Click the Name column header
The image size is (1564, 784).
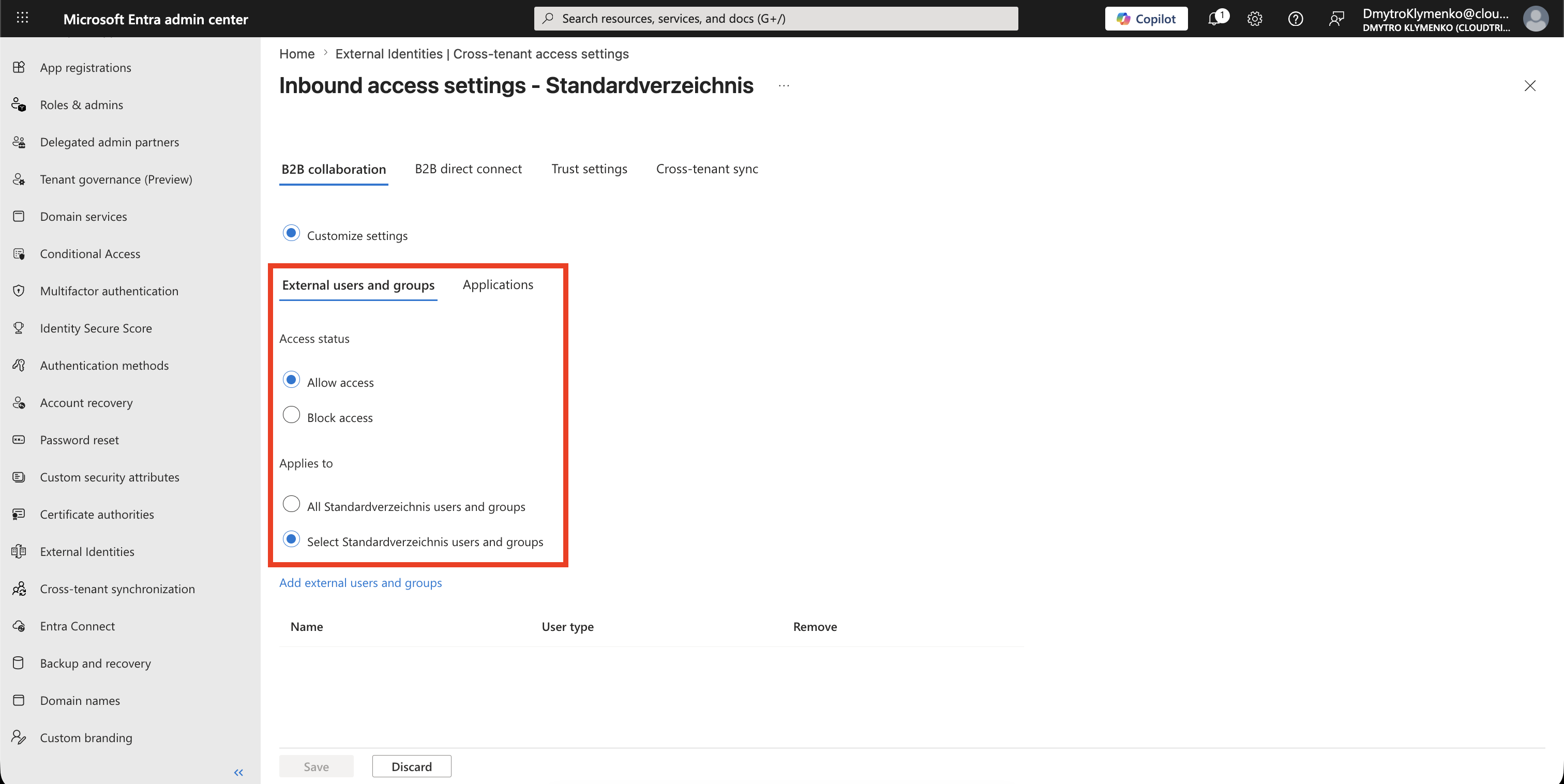[x=307, y=627]
